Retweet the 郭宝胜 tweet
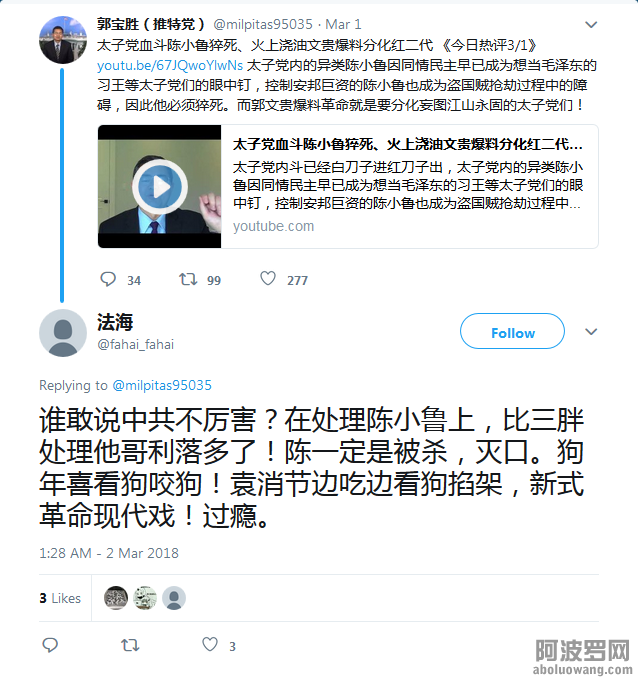Image resolution: width=638 pixels, height=683 pixels. point(188,279)
